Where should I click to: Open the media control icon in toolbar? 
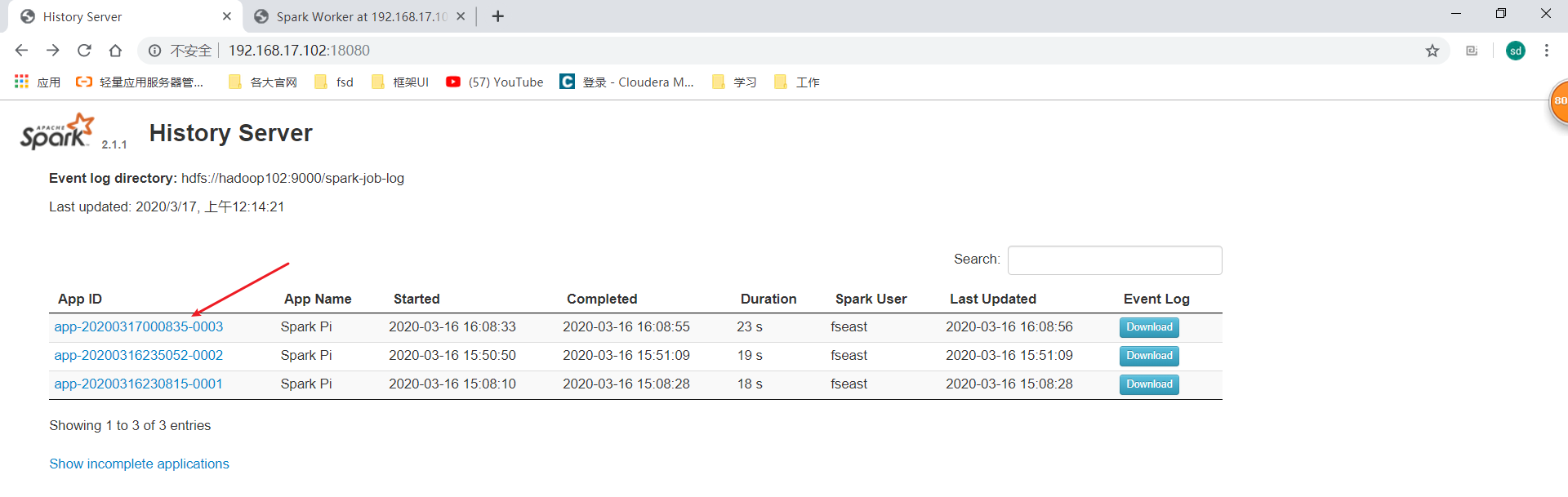click(1472, 51)
